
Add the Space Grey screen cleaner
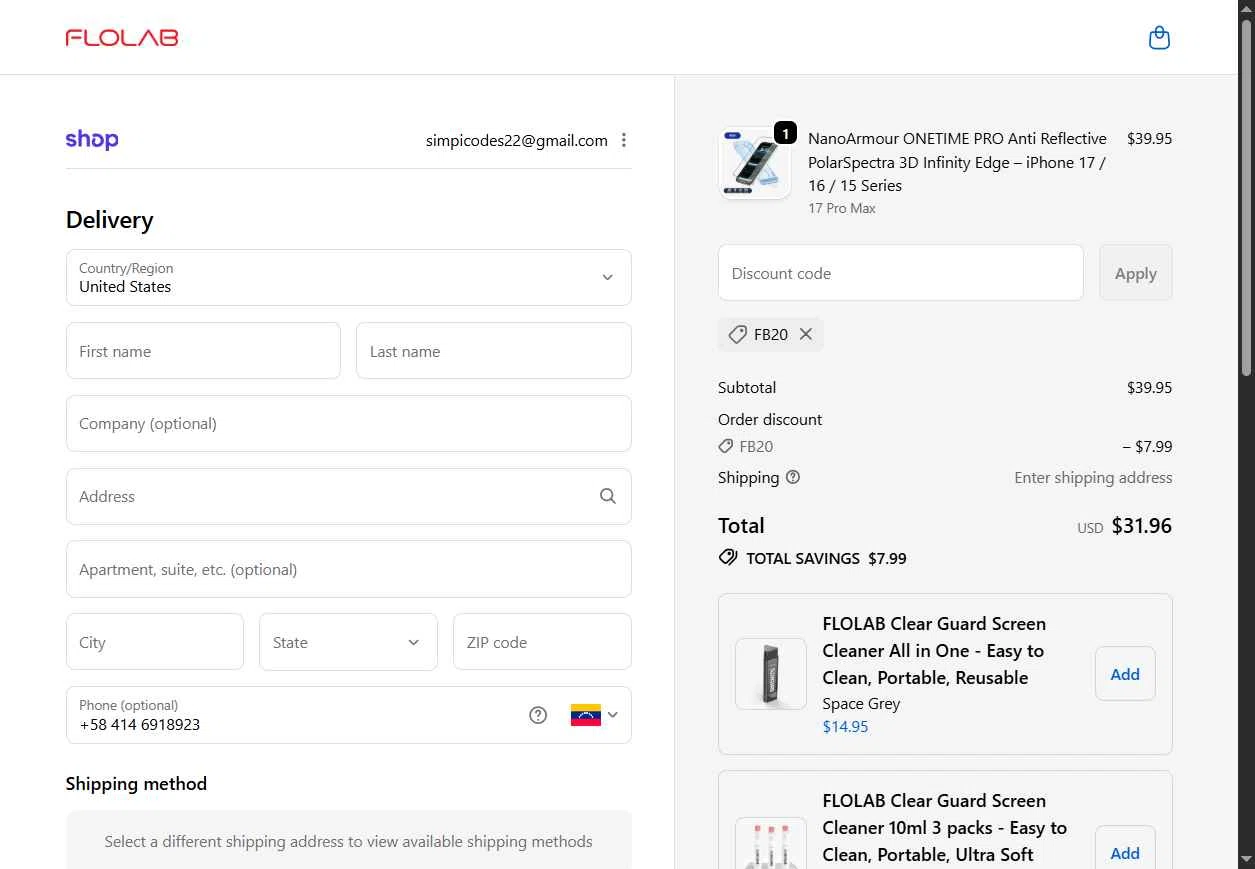coord(1125,674)
